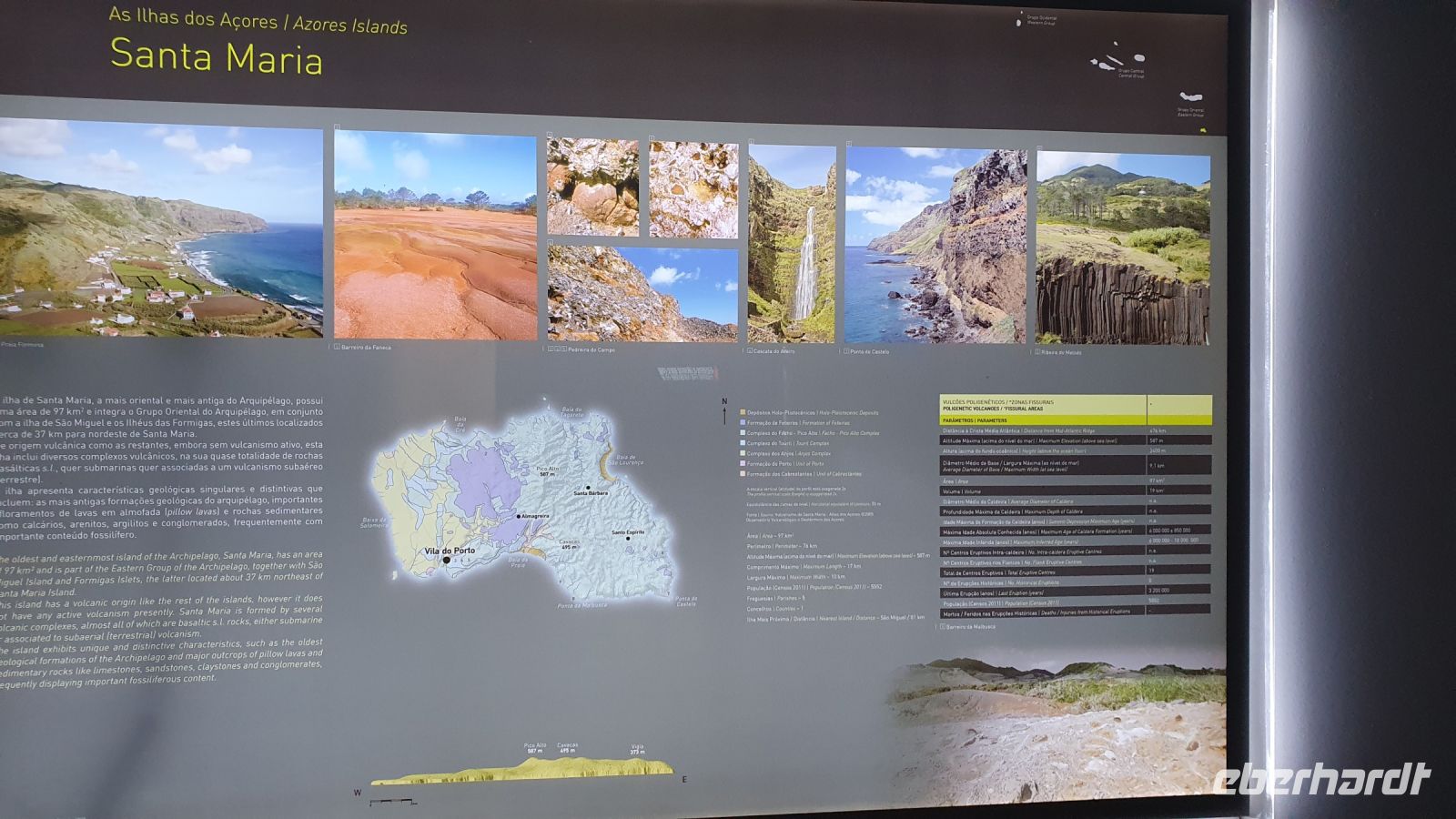Open the Cascata do Aveiro waterfall photo
The width and height of the screenshot is (1456, 819).
click(792, 244)
